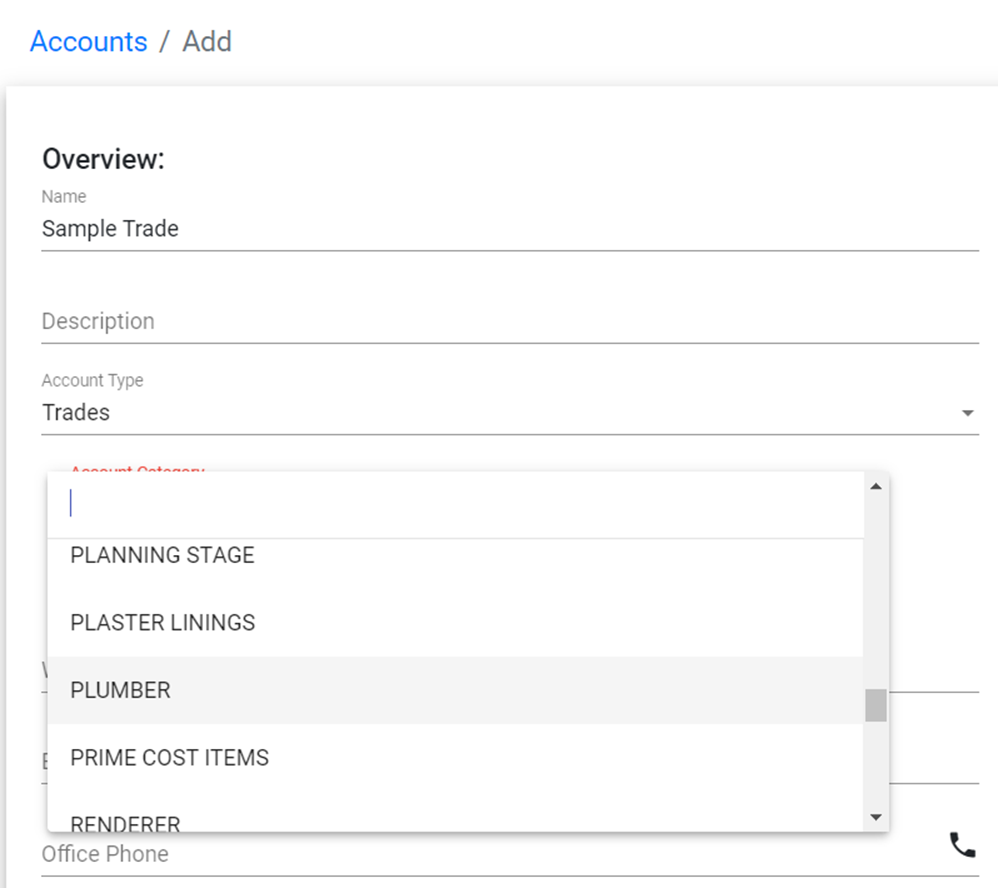
Task: Click into the Description field
Action: tap(500, 322)
